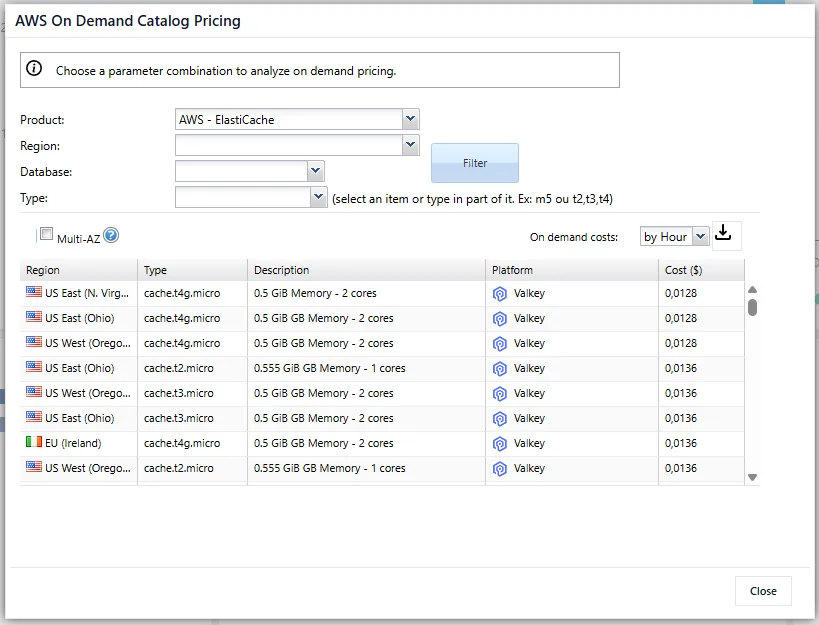Screen dimensions: 819x625
Task: Download on demand costs via download icon
Action: click(x=723, y=232)
